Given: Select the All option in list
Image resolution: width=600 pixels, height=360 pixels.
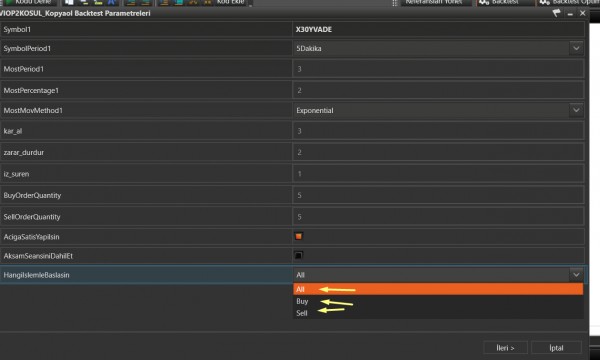Looking at the screenshot, I should pos(438,289).
